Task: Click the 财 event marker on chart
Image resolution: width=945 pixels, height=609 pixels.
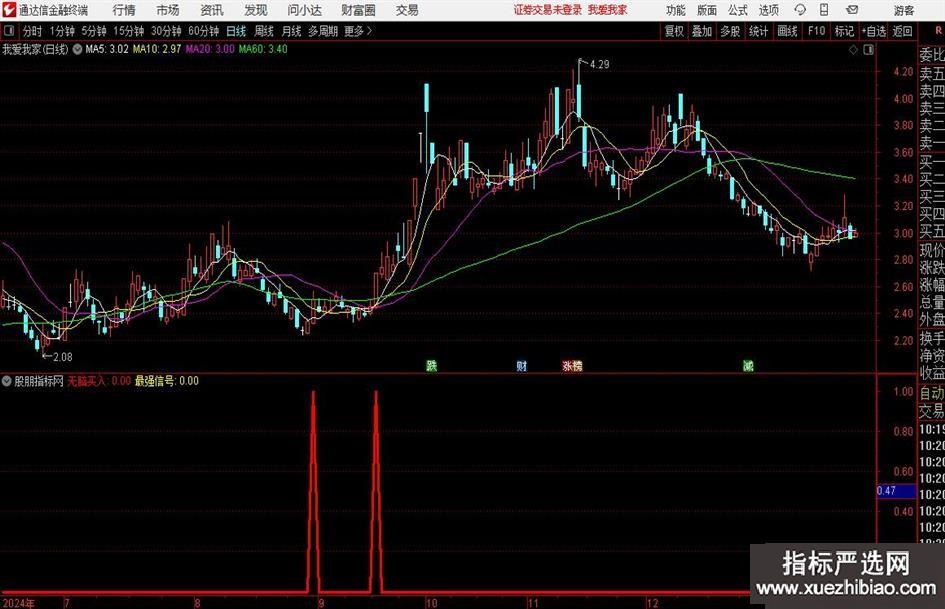Action: [522, 365]
